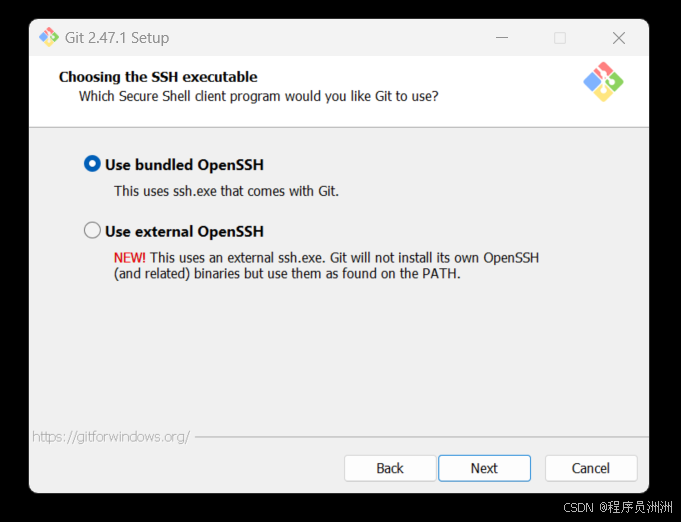Click the "Use external OpenSSH" label text

point(184,231)
